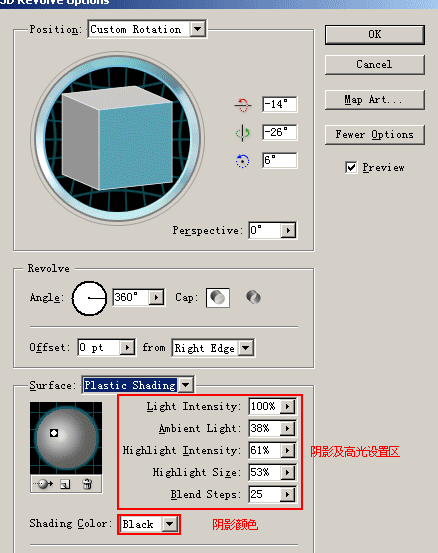Click the Cancel button

(375, 65)
